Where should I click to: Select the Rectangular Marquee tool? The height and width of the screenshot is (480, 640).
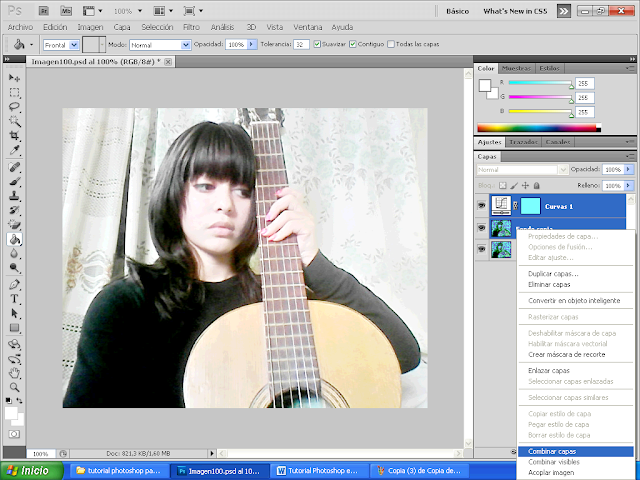(14, 92)
